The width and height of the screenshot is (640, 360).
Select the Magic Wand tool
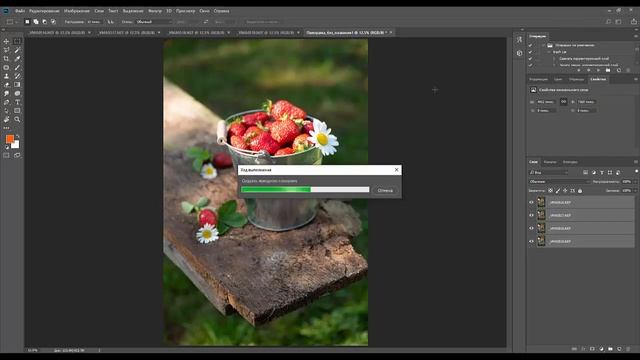(17, 50)
